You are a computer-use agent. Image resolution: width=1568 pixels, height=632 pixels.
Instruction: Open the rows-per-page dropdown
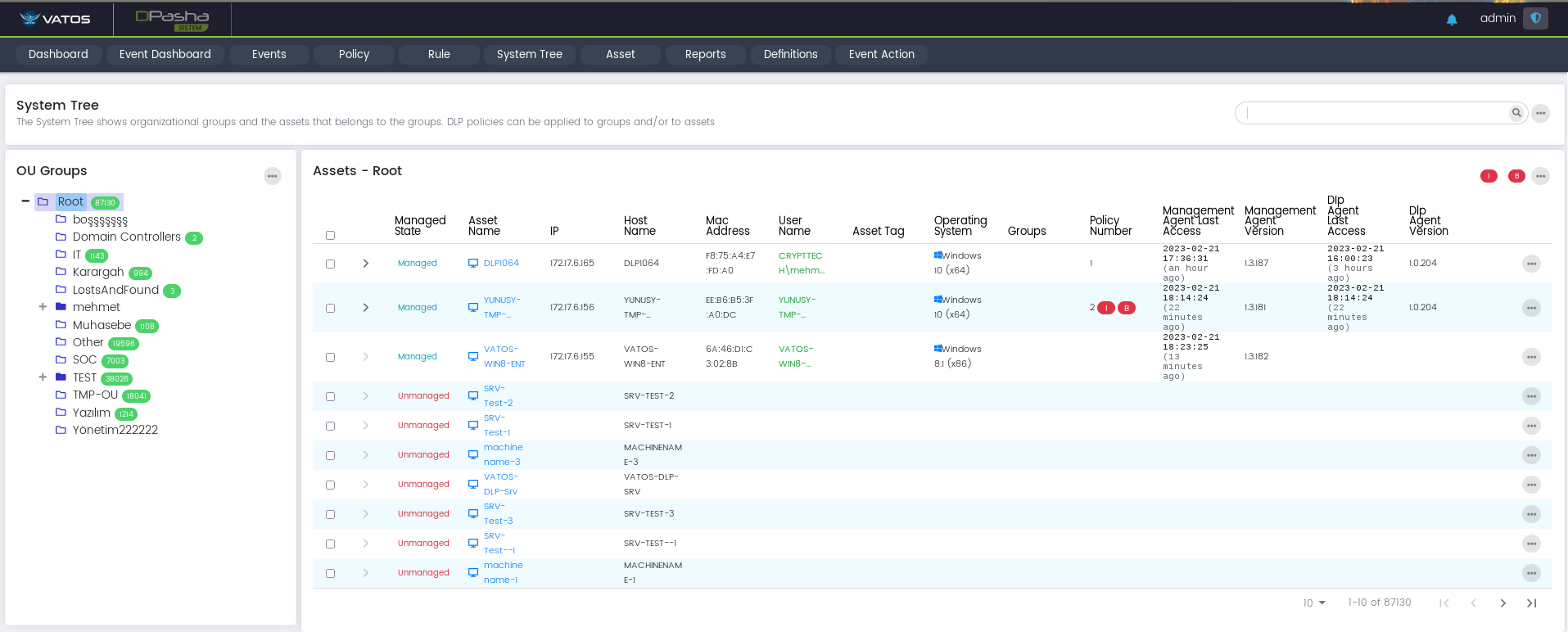(x=1314, y=603)
